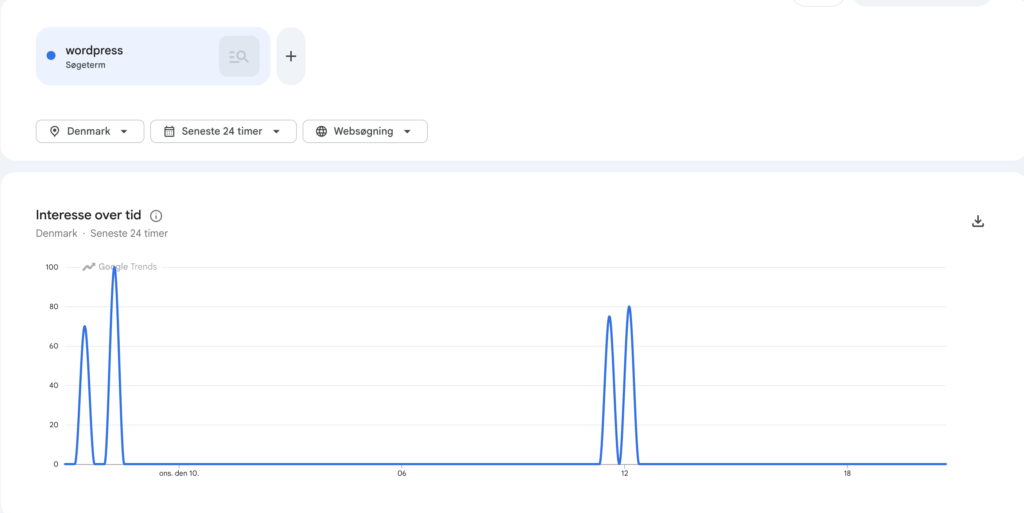The width and height of the screenshot is (1024, 513).
Task: Click the location pin icon in Denmark filter
Action: point(55,131)
